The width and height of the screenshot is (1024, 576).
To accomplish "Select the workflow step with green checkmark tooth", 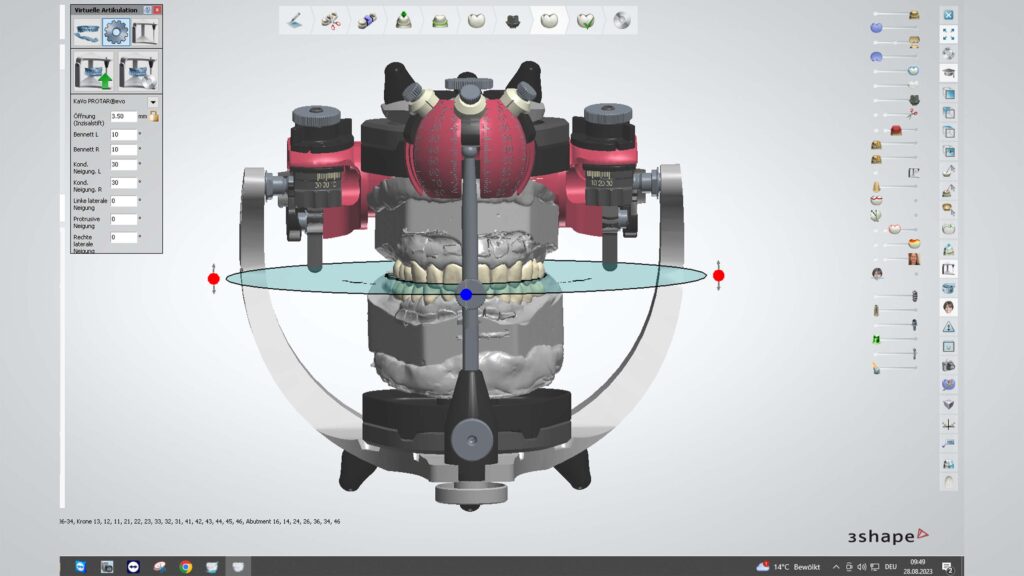I will pyautogui.click(x=585, y=20).
